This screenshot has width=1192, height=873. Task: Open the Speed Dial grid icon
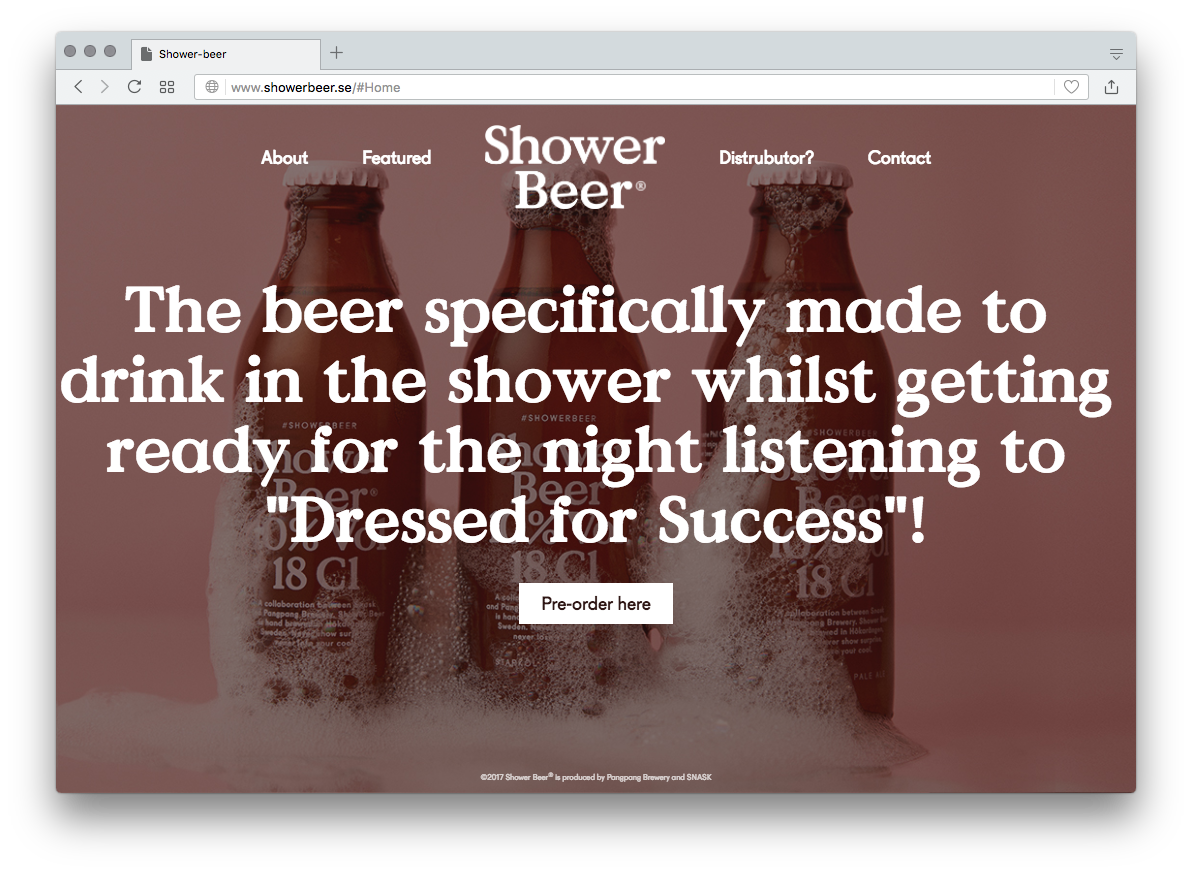167,87
